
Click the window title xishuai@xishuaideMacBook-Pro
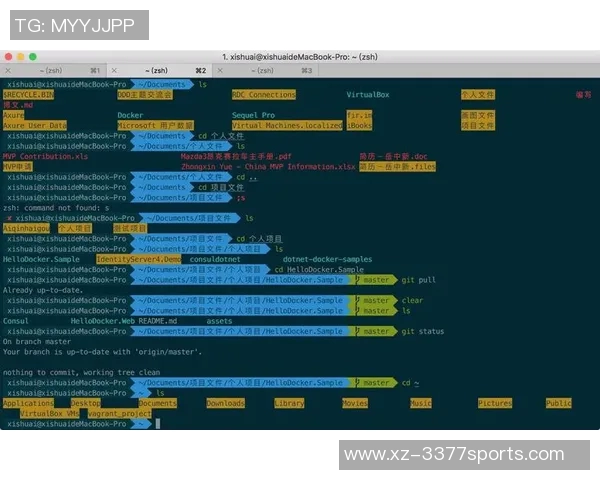300,57
